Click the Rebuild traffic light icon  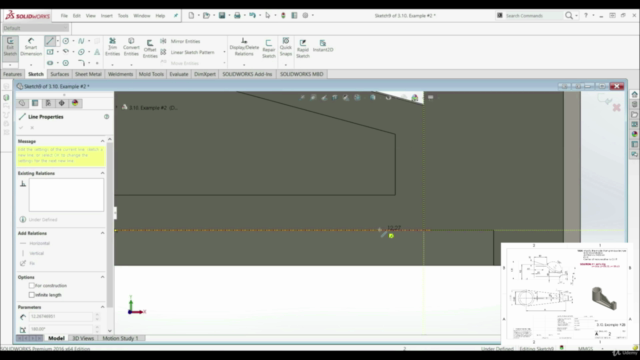pyautogui.click(x=283, y=16)
